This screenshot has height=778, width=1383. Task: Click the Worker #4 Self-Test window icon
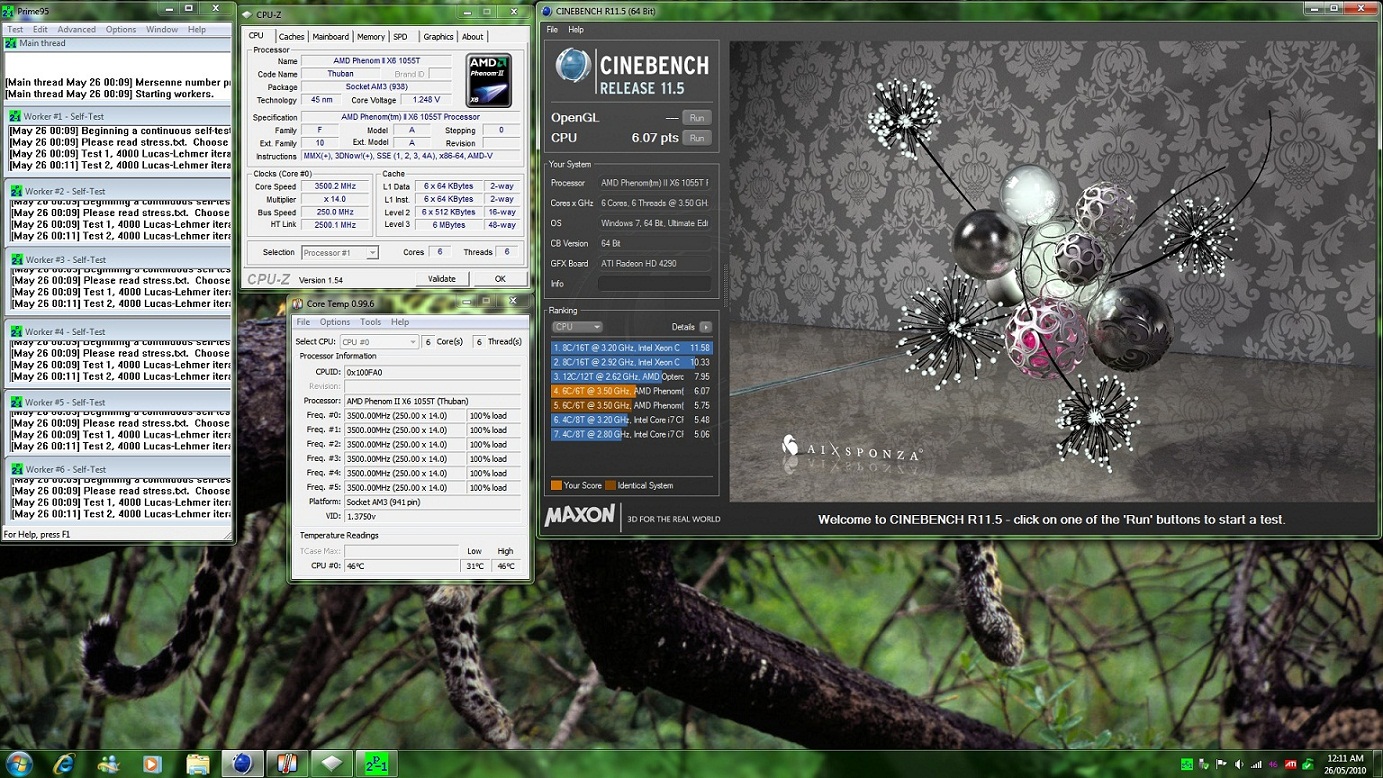coord(15,332)
